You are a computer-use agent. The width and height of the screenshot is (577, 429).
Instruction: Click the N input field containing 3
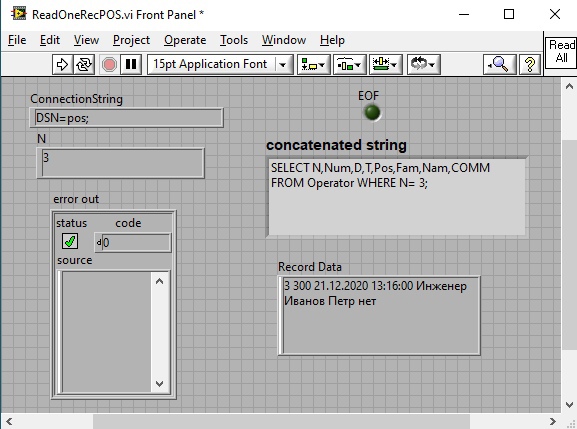pyautogui.click(x=121, y=163)
